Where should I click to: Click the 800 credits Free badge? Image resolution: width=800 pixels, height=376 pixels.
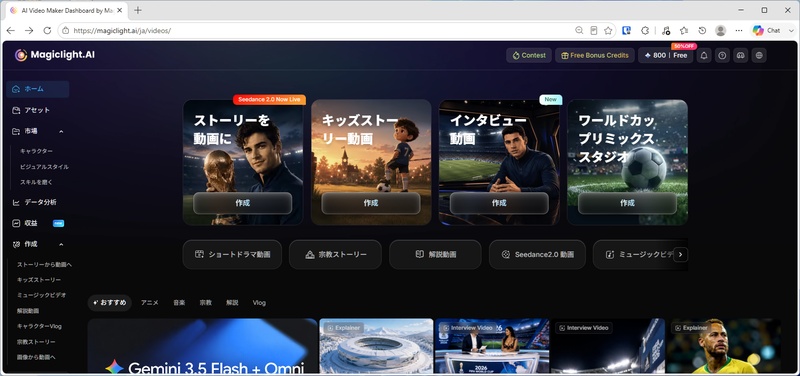(665, 56)
